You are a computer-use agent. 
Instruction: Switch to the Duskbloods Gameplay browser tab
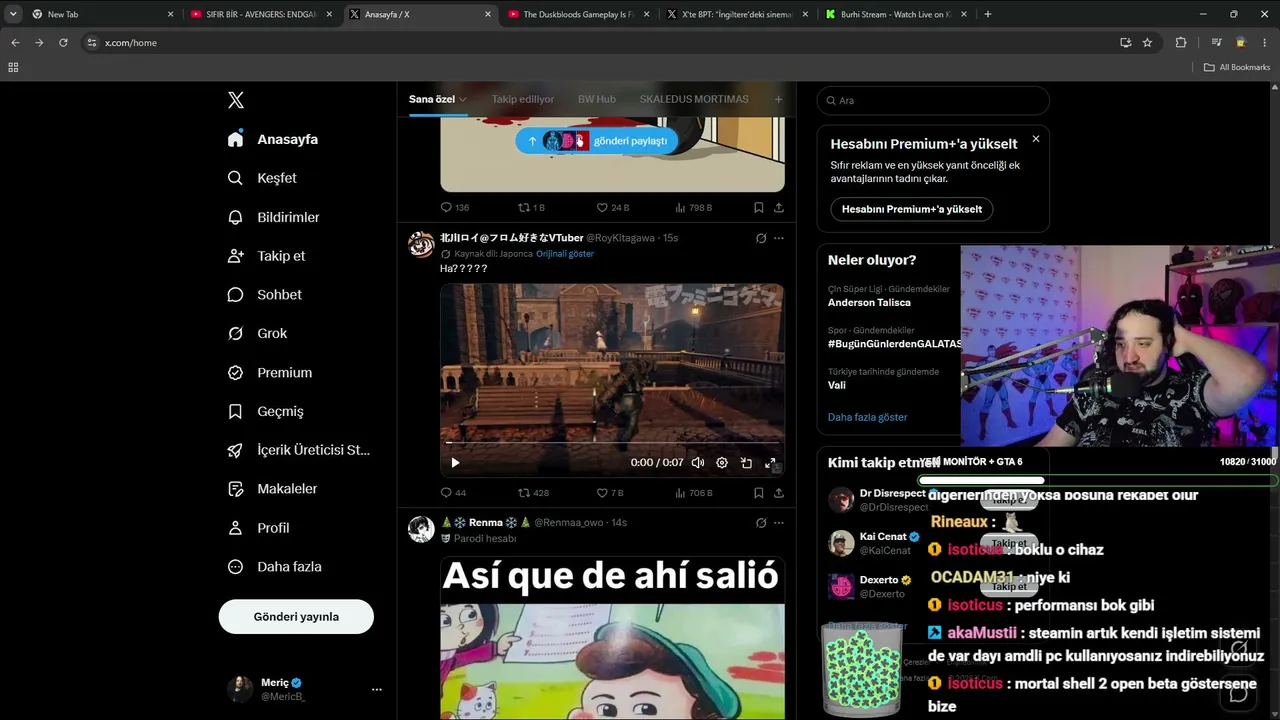[x=579, y=14]
